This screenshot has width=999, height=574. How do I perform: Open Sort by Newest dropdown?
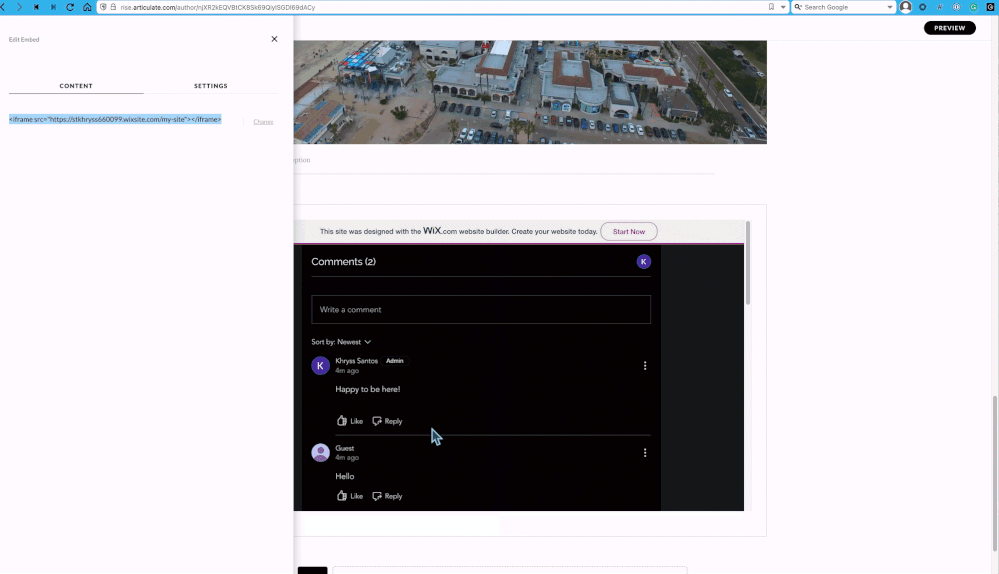[x=341, y=342]
